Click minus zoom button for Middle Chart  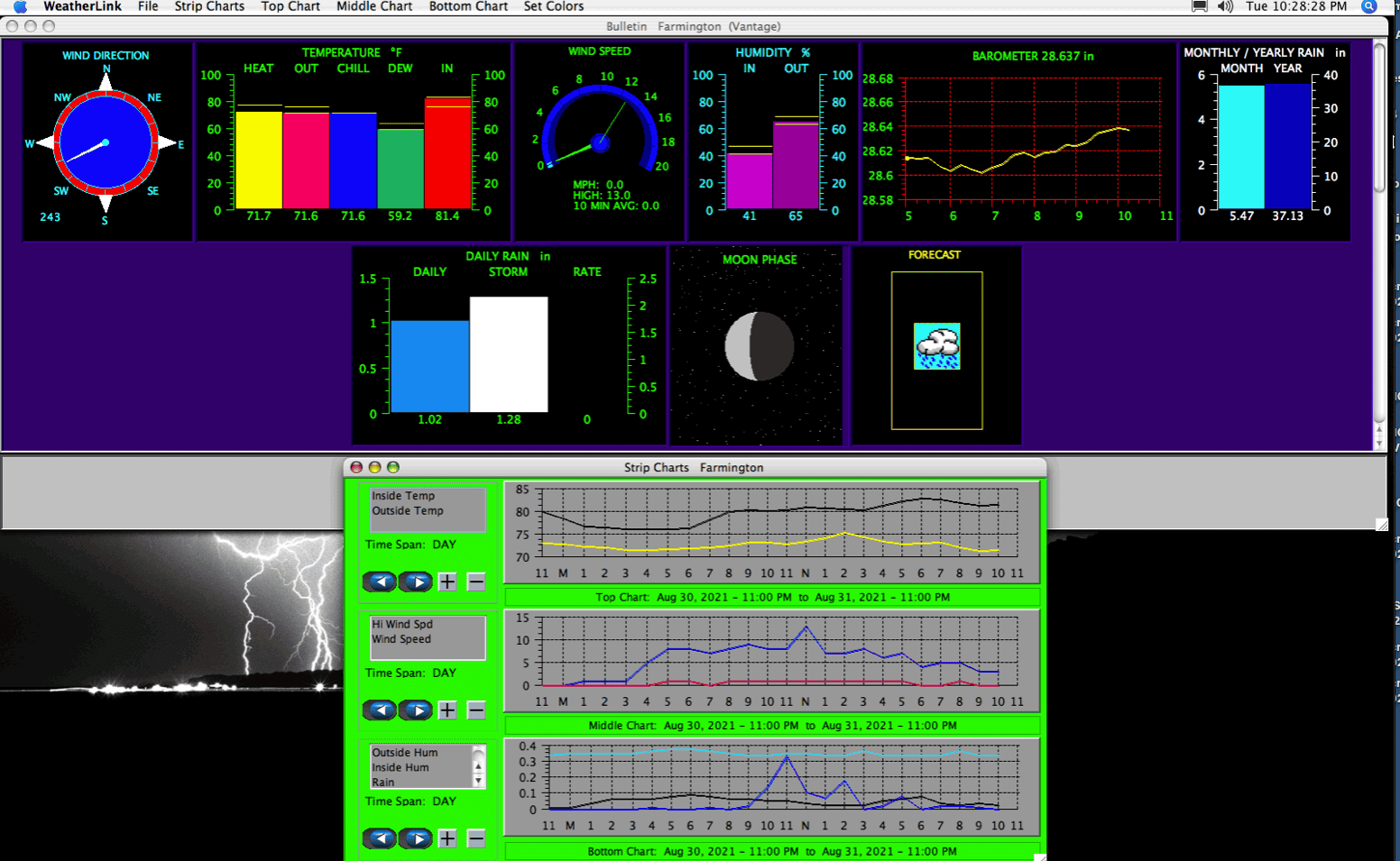click(x=476, y=710)
